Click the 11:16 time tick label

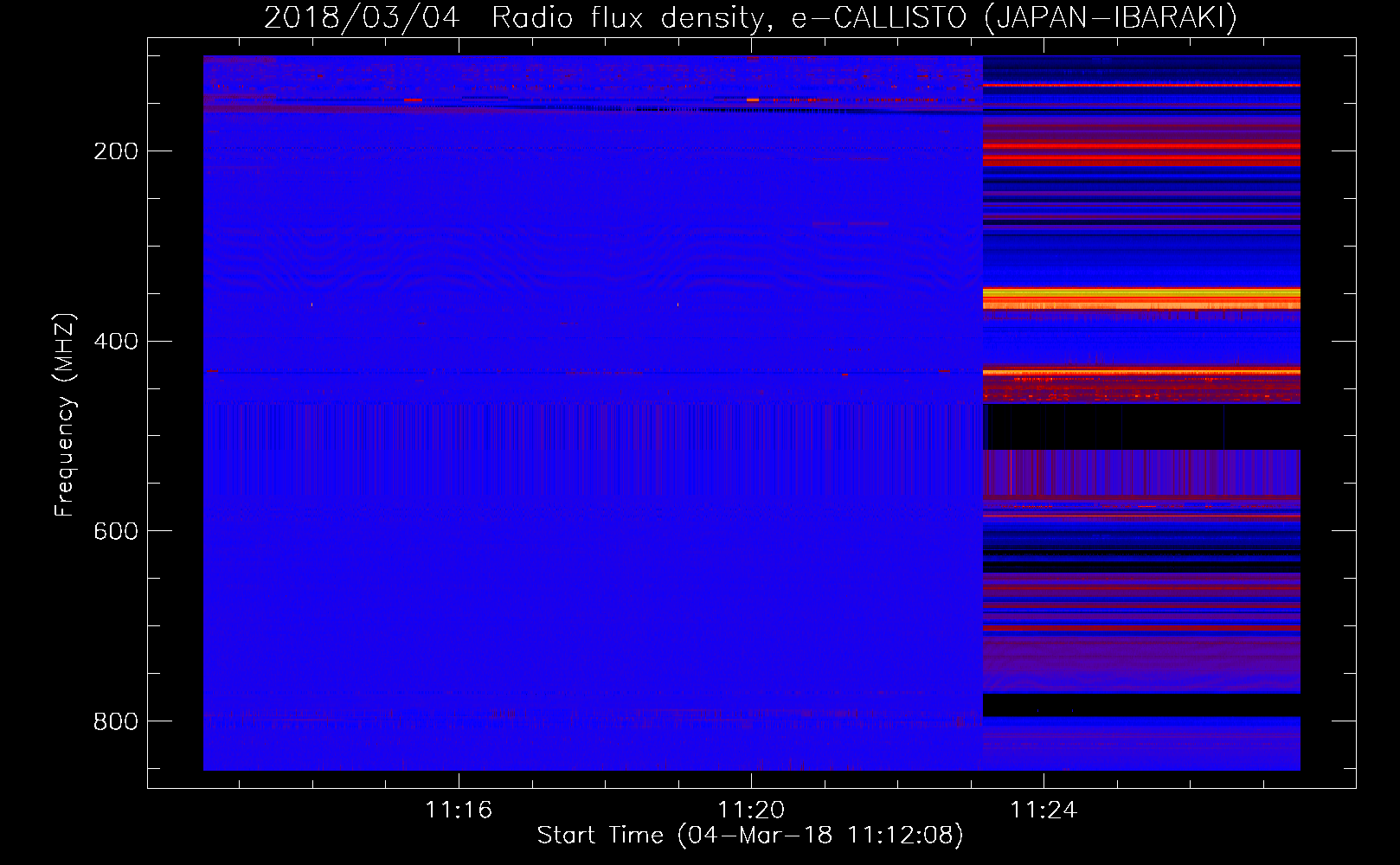click(459, 810)
